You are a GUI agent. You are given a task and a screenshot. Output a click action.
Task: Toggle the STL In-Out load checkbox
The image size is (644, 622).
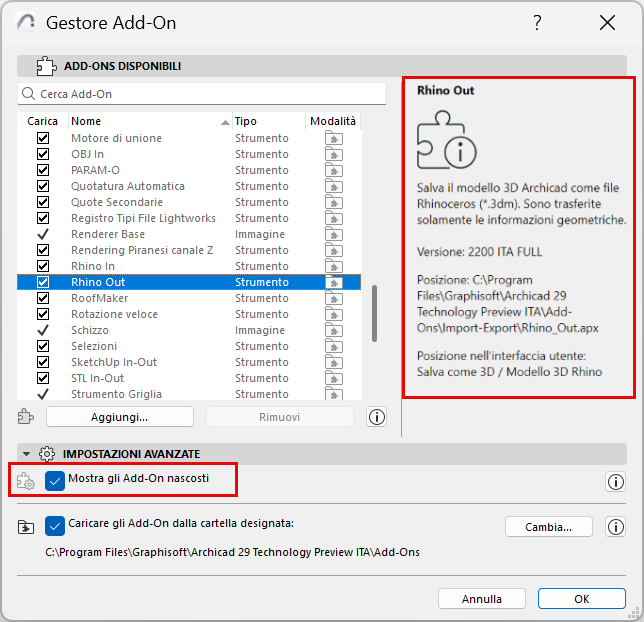pyautogui.click(x=43, y=378)
